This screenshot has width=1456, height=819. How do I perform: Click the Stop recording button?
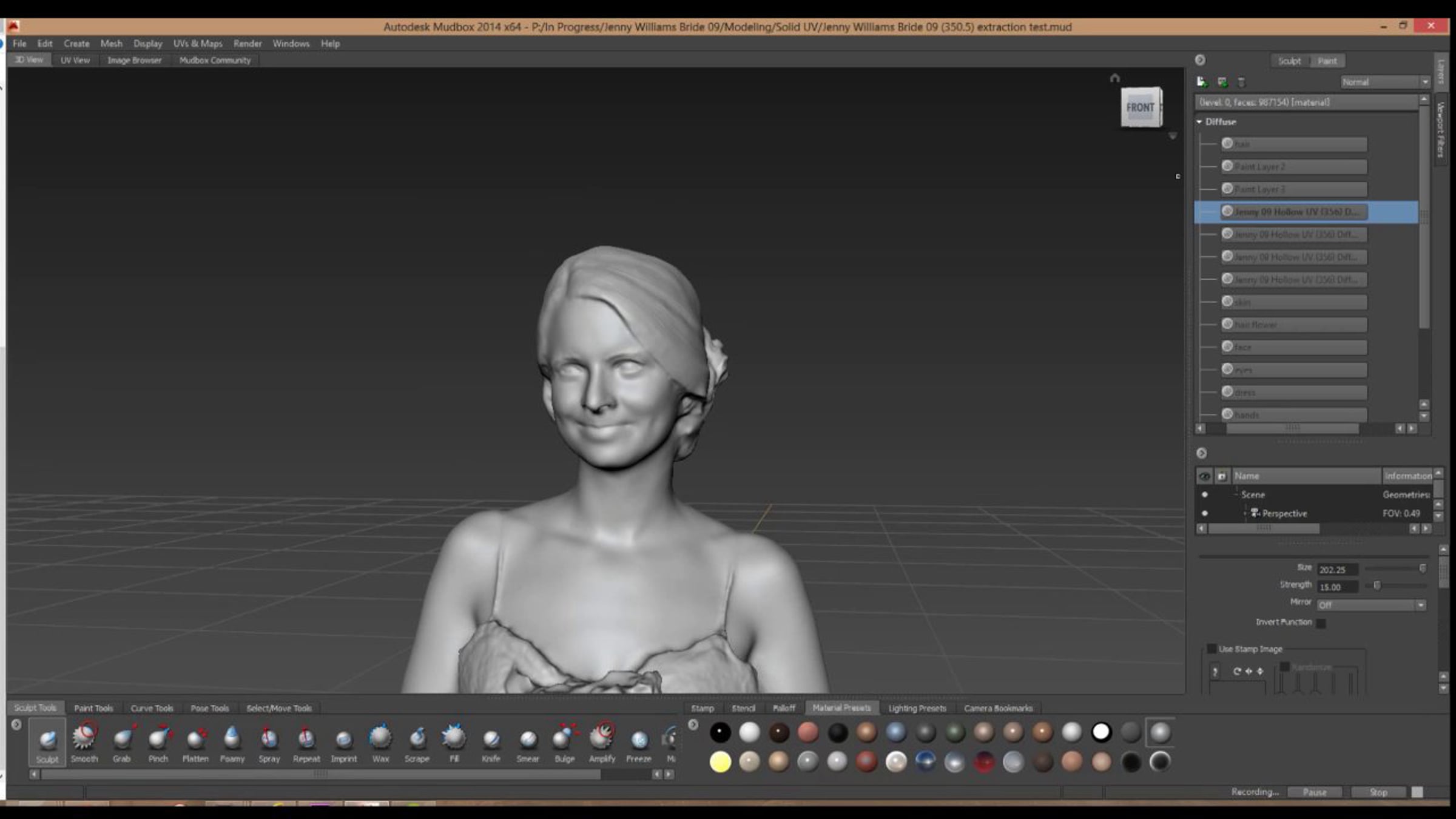pyautogui.click(x=1378, y=792)
